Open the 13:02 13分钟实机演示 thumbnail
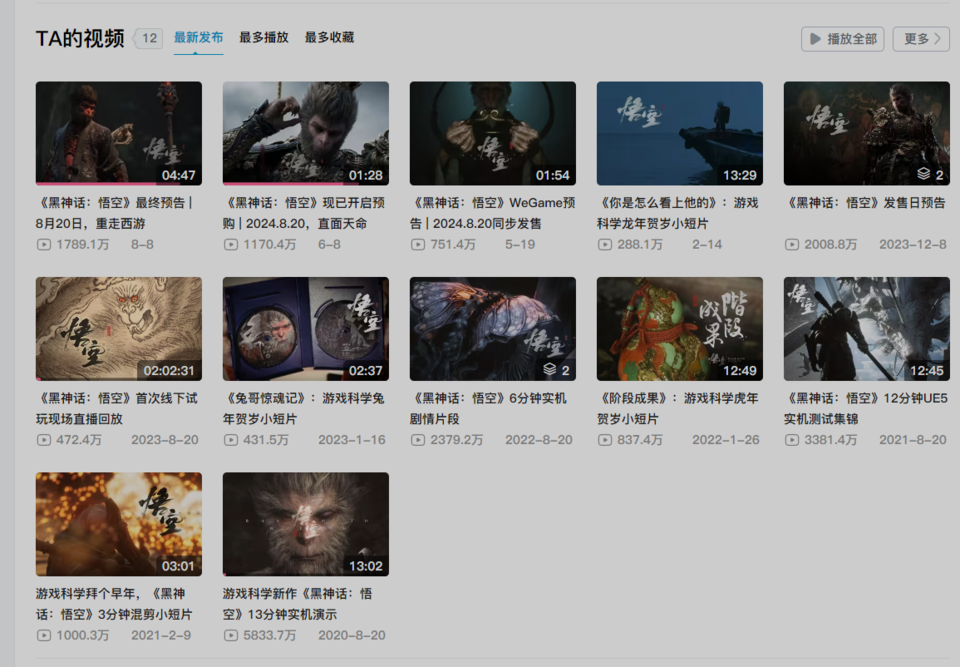 306,524
